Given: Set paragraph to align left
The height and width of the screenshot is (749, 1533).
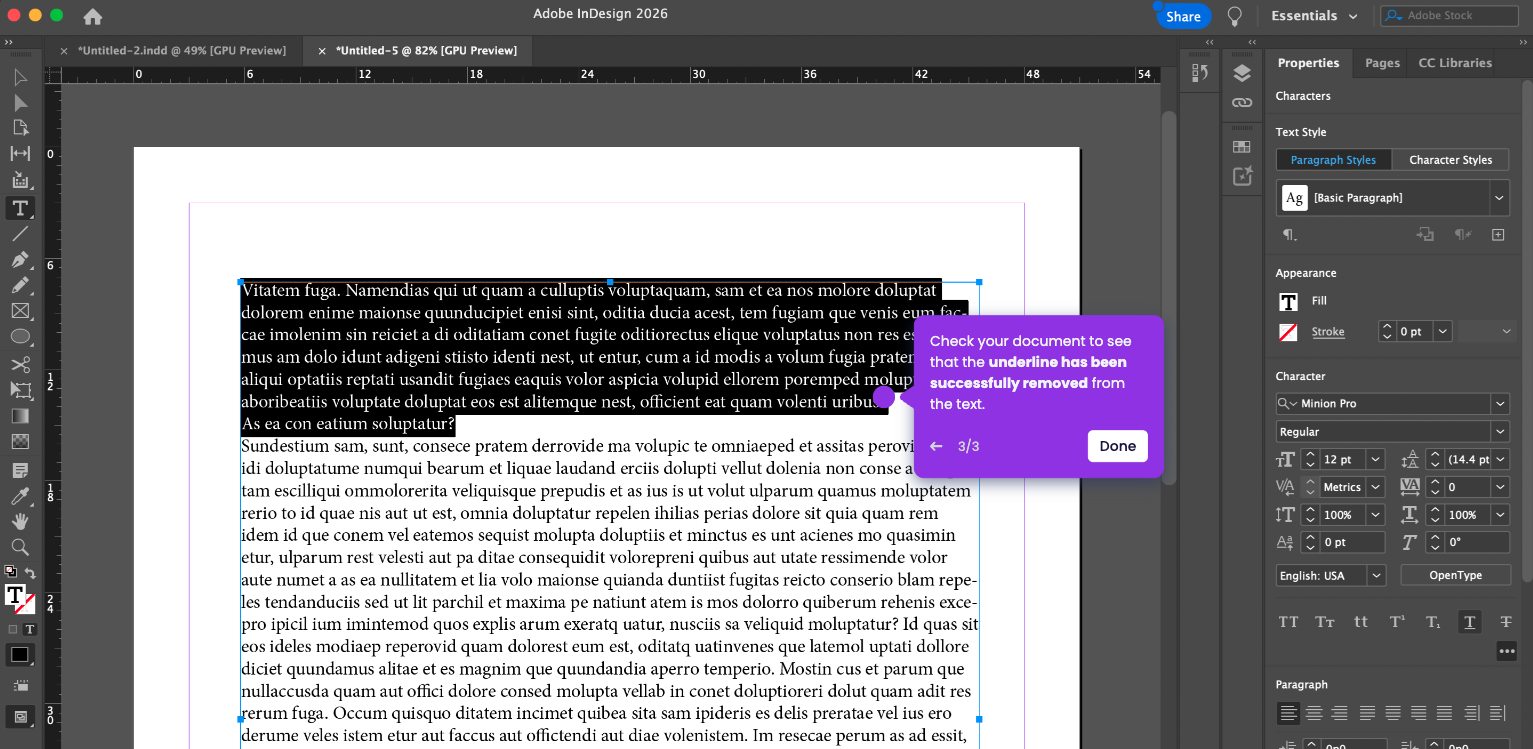Looking at the screenshot, I should 1289,713.
